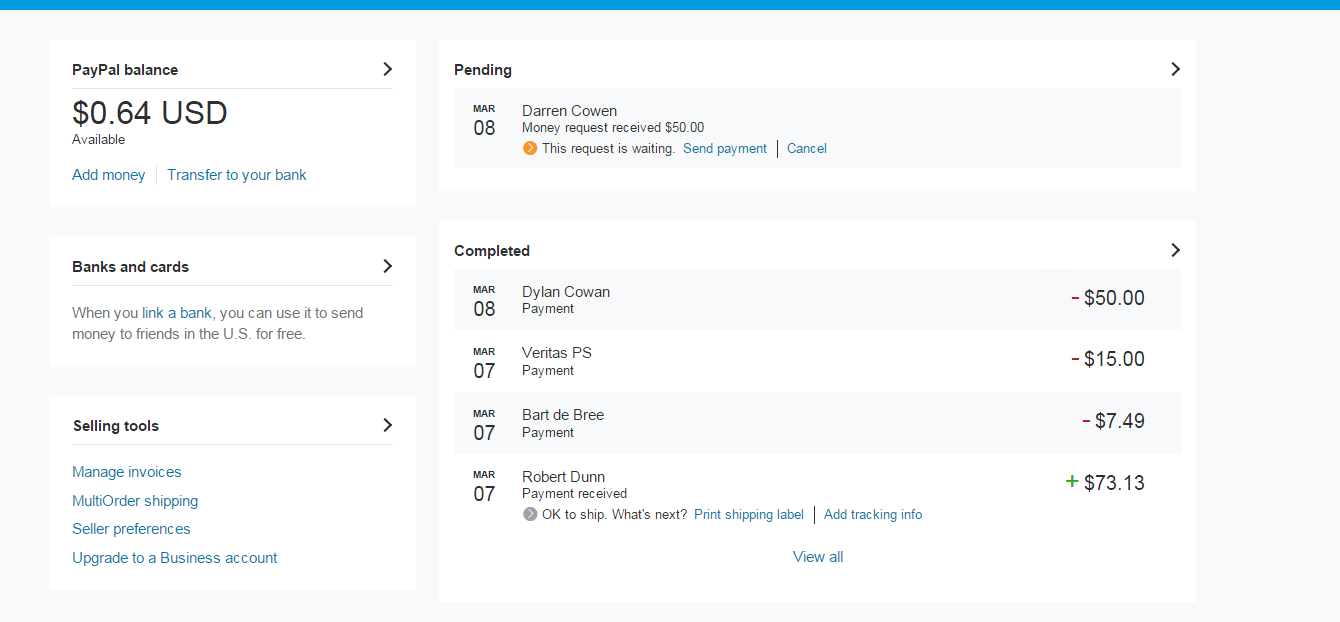The image size is (1340, 622).
Task: Click the gray OK to ship icon
Action: point(530,514)
